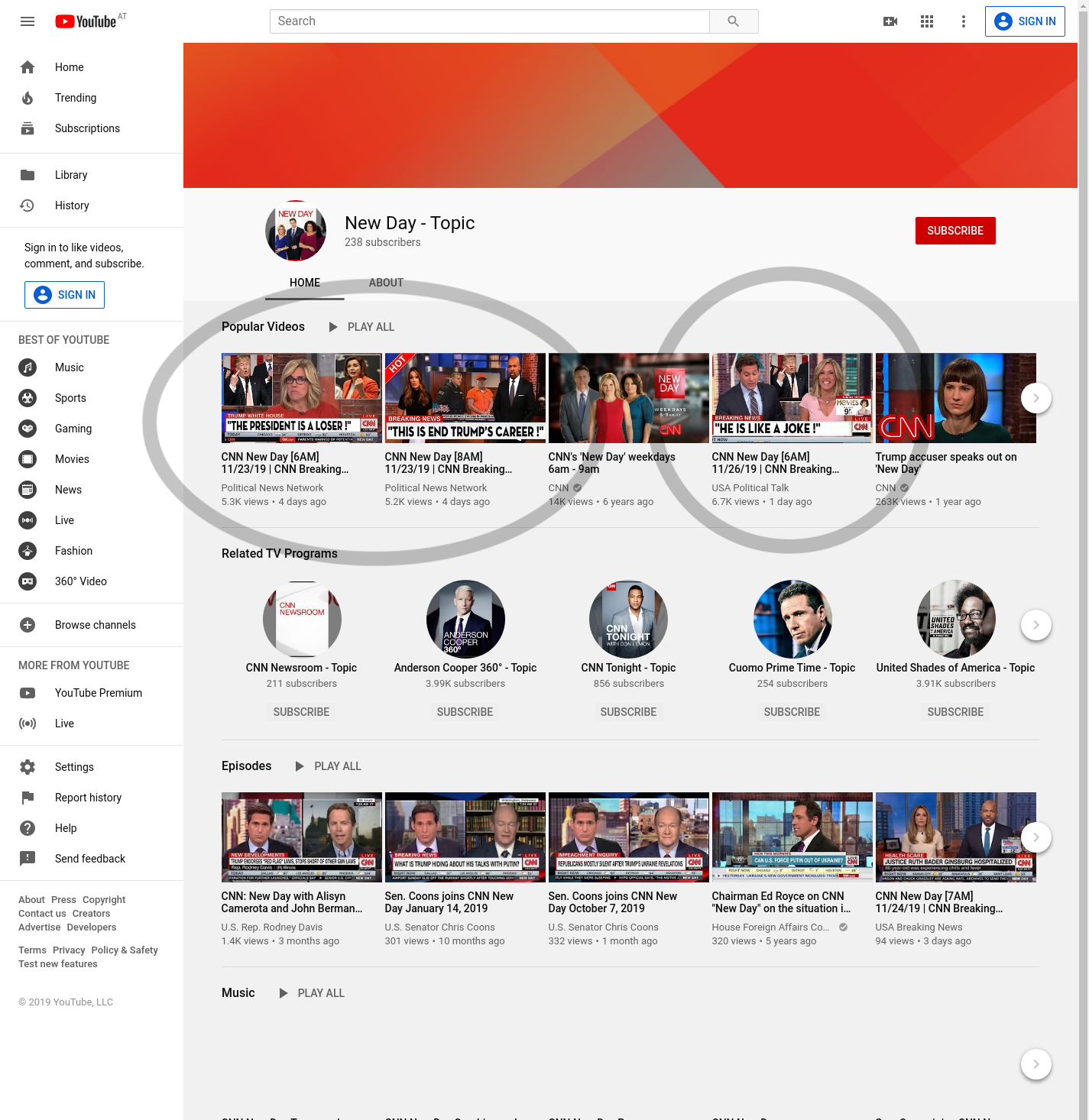The height and width of the screenshot is (1120, 1089).
Task: Show more Episodes with right arrow
Action: [x=1036, y=837]
